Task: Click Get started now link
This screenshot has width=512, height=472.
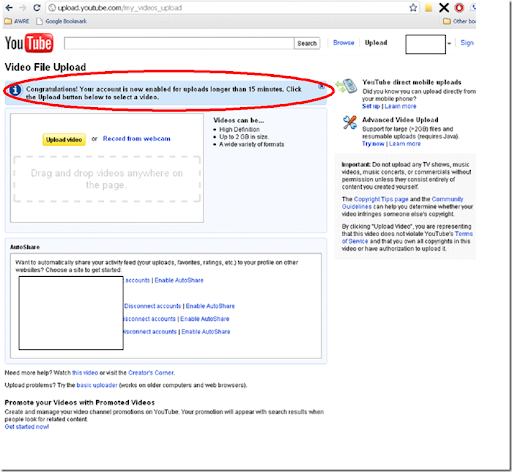Action: pos(27,427)
